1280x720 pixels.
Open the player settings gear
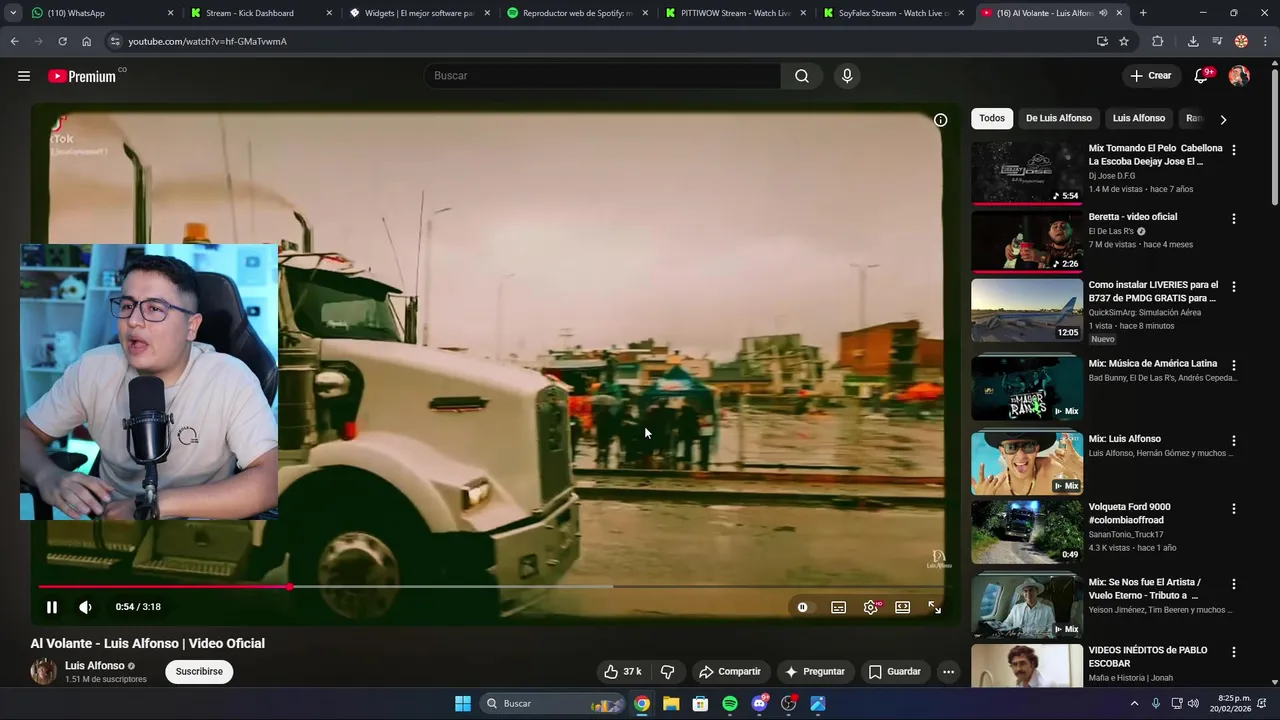coord(872,607)
